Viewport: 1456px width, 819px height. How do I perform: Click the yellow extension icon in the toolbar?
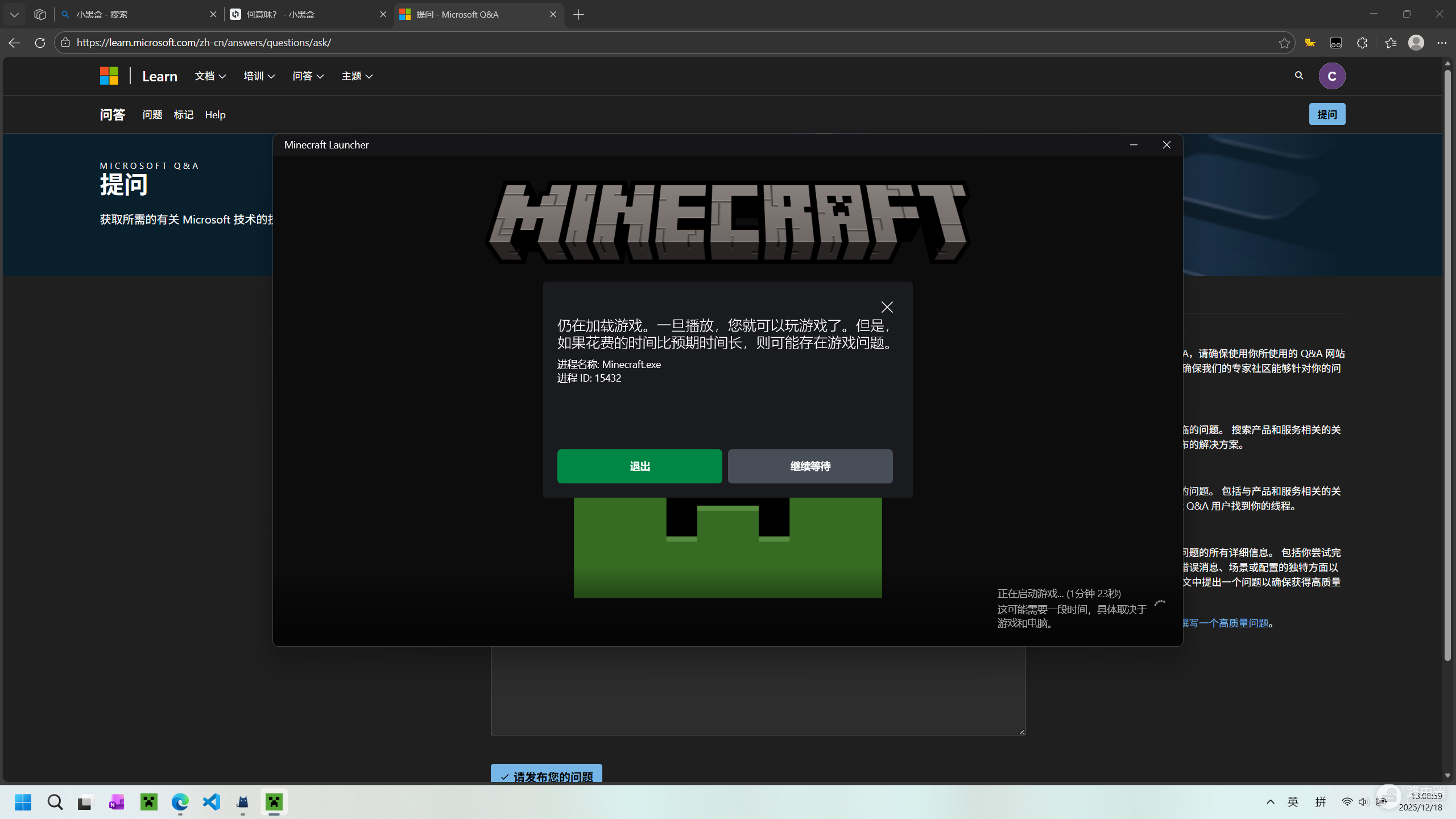(1310, 43)
